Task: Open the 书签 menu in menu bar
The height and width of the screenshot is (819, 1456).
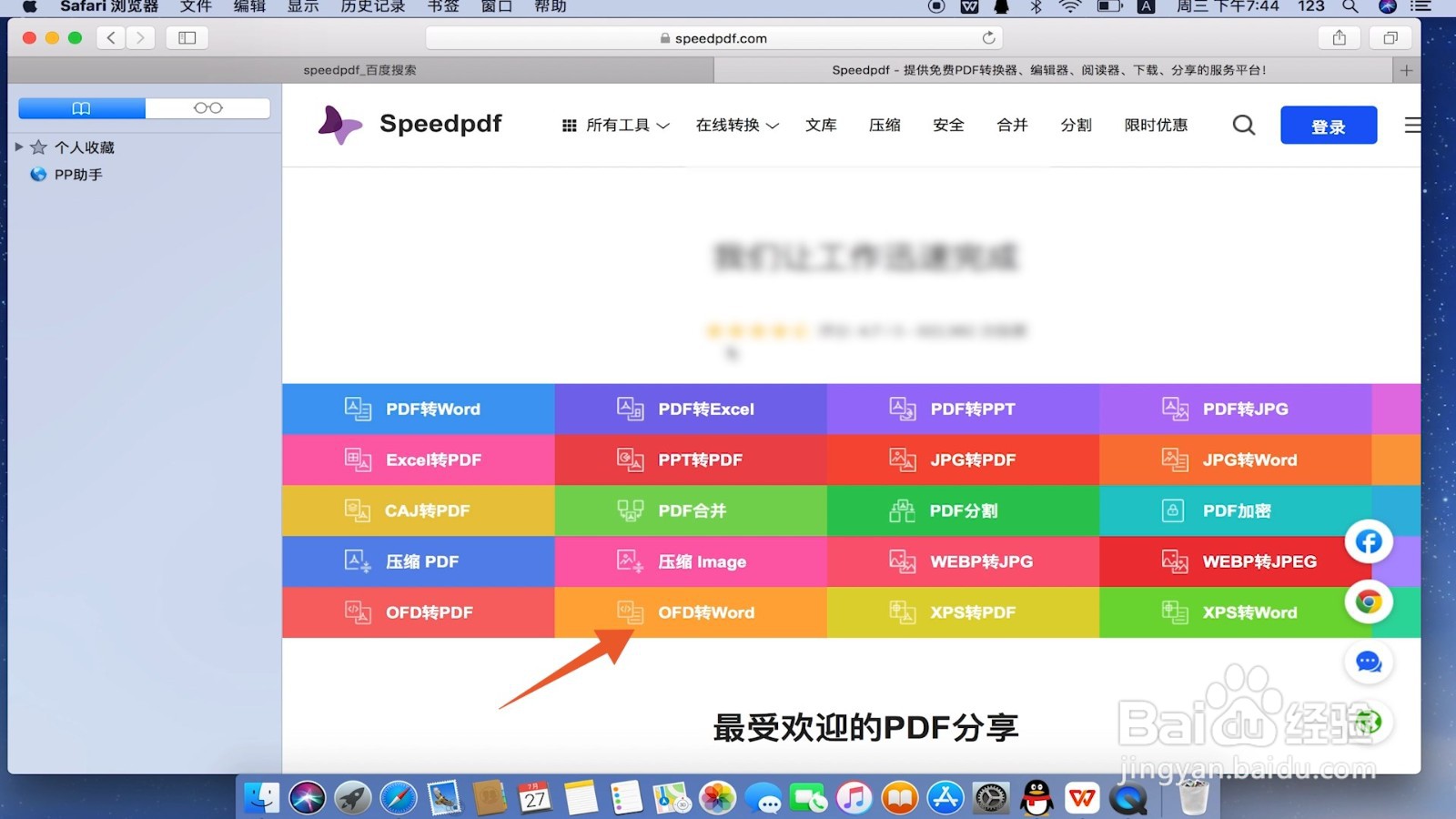Action: 443,6
